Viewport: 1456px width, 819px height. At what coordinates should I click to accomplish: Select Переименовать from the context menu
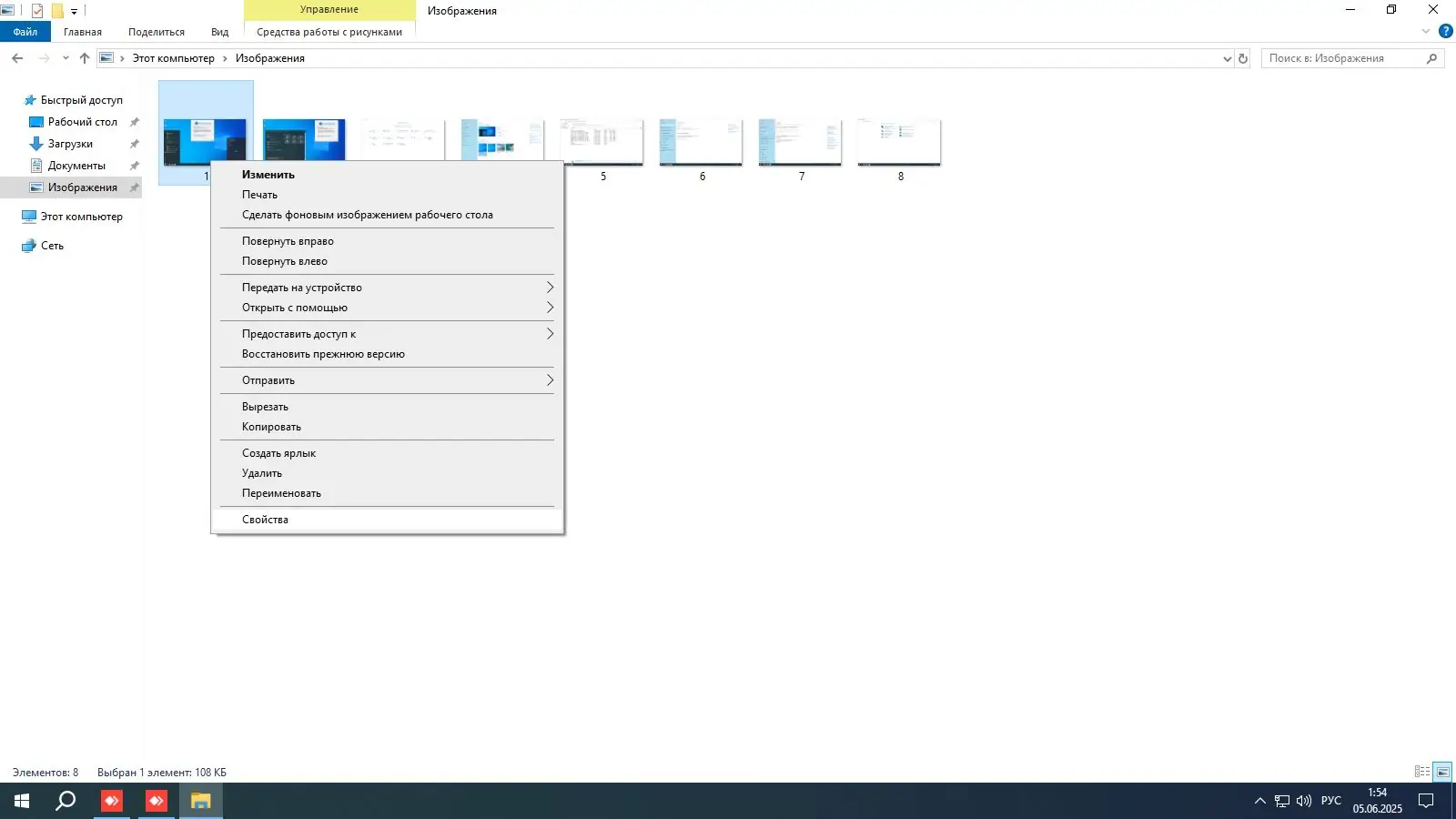(280, 492)
